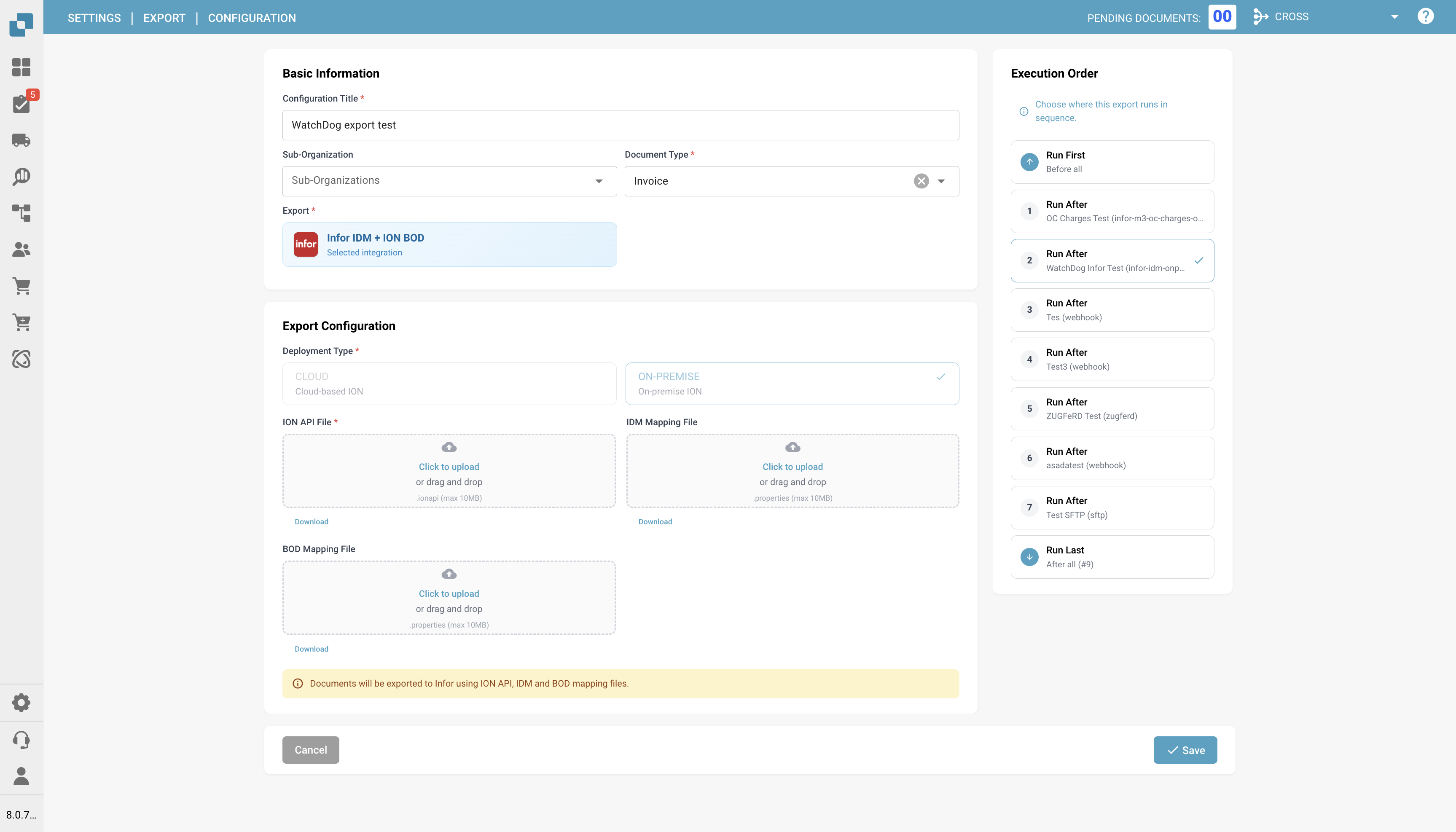Go to EXPORT breadcrumb

(x=164, y=18)
